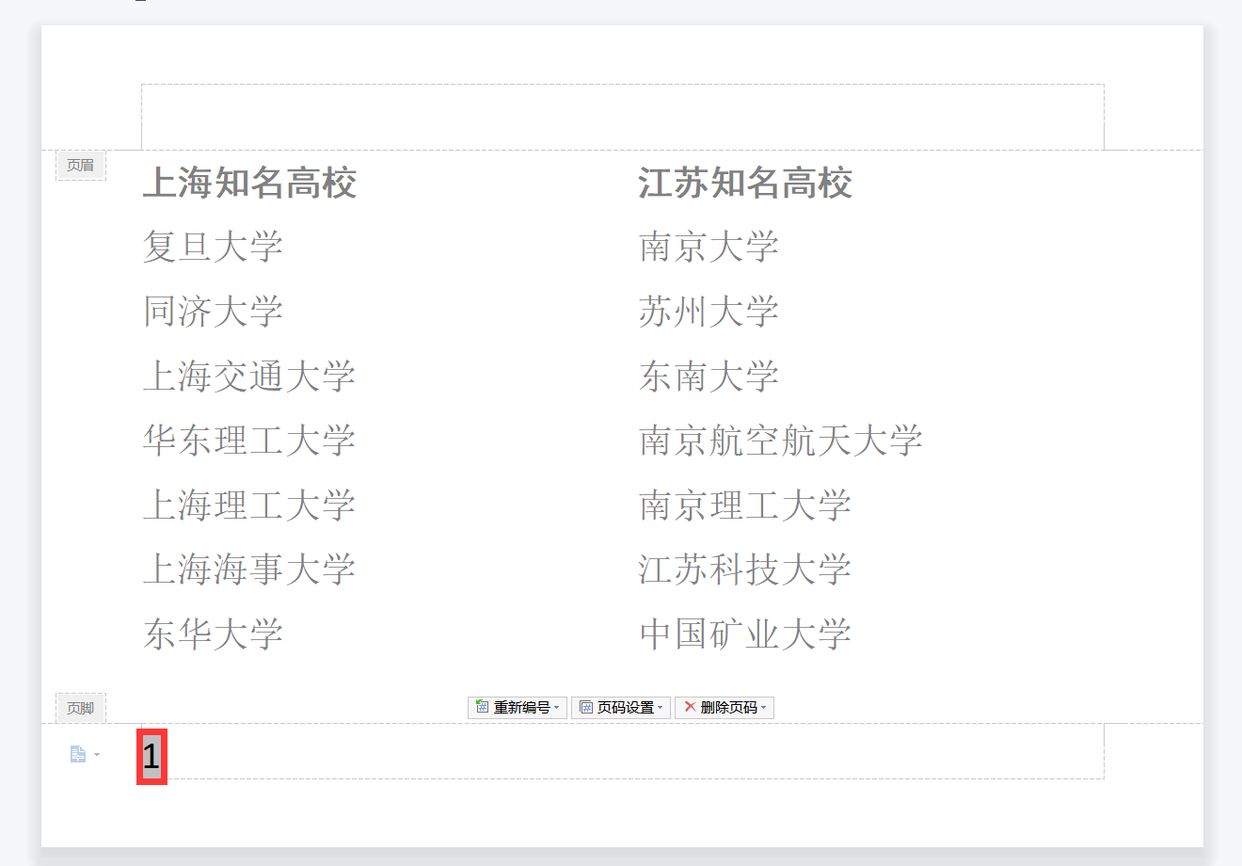Click the line 上海海事大学
This screenshot has height=866, width=1242.
point(249,570)
